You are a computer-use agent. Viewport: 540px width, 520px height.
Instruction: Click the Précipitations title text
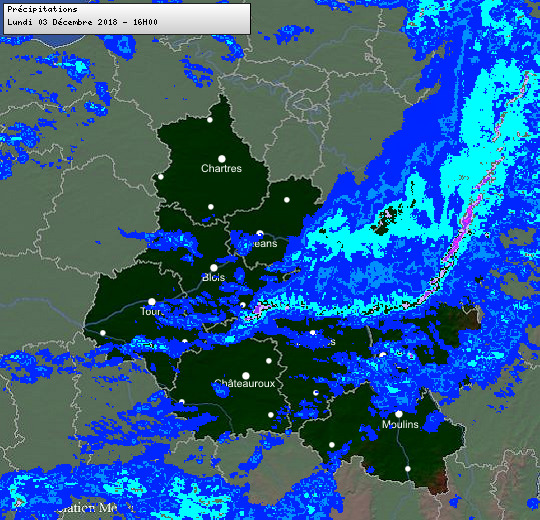[x=42, y=9]
